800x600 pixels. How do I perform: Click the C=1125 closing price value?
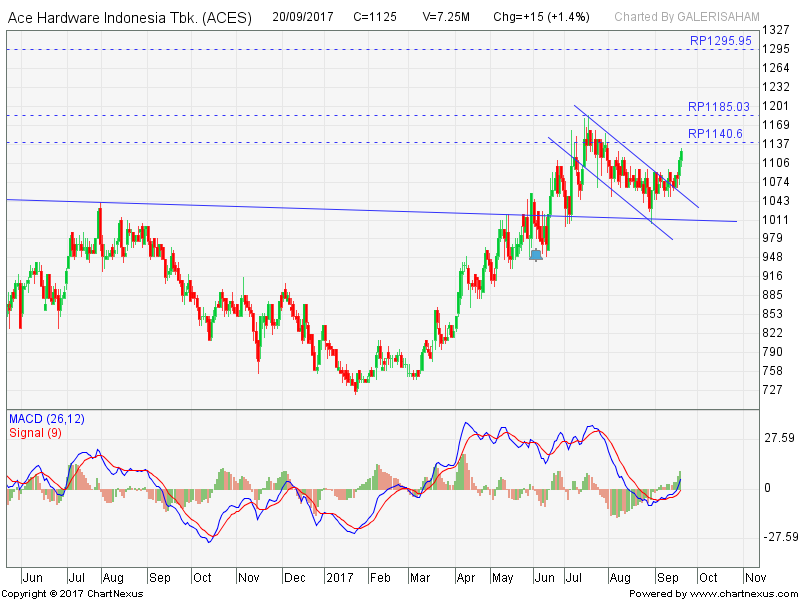pos(375,17)
